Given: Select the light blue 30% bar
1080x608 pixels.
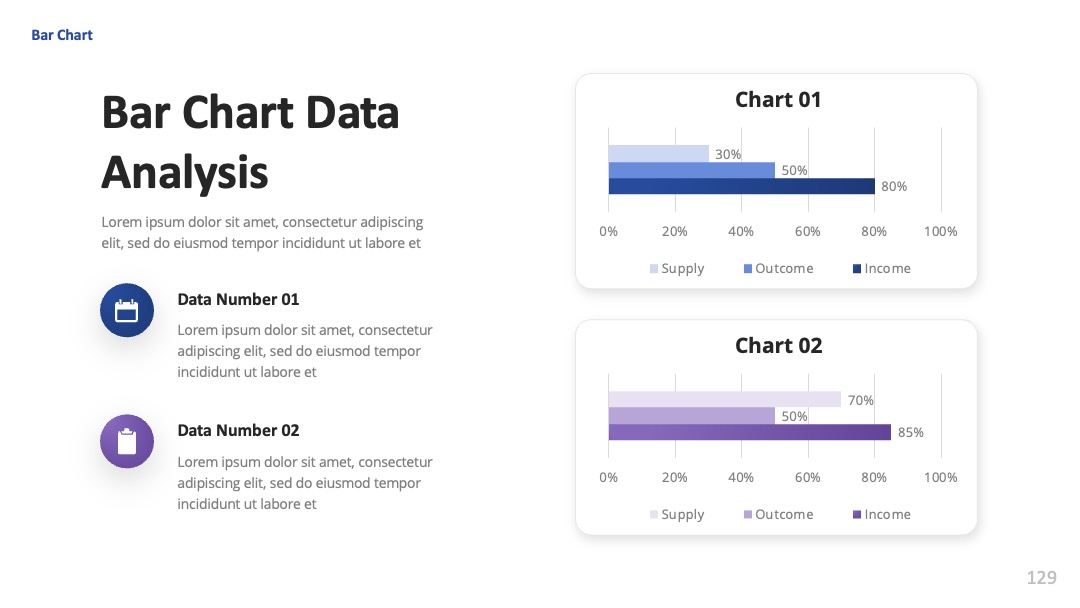Looking at the screenshot, I should coord(658,154).
